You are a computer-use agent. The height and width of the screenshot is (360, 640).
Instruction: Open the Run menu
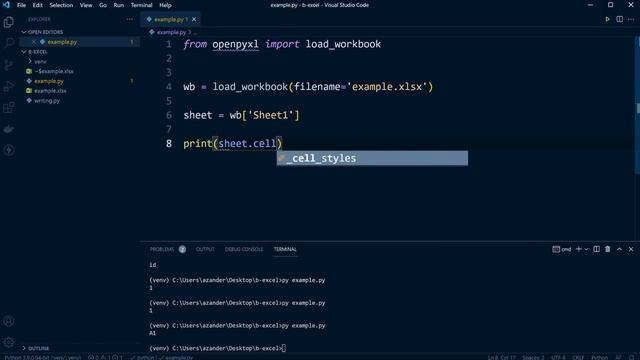click(x=119, y=5)
